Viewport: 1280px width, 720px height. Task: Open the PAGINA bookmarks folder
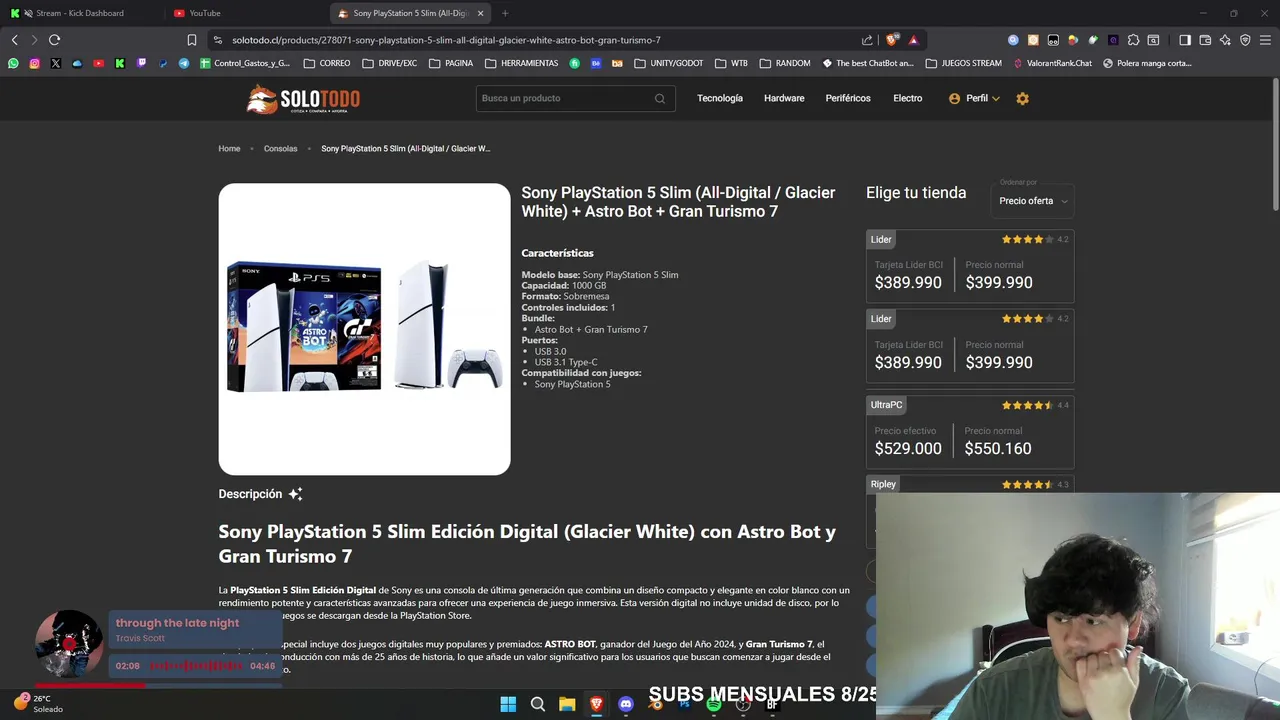[x=451, y=63]
